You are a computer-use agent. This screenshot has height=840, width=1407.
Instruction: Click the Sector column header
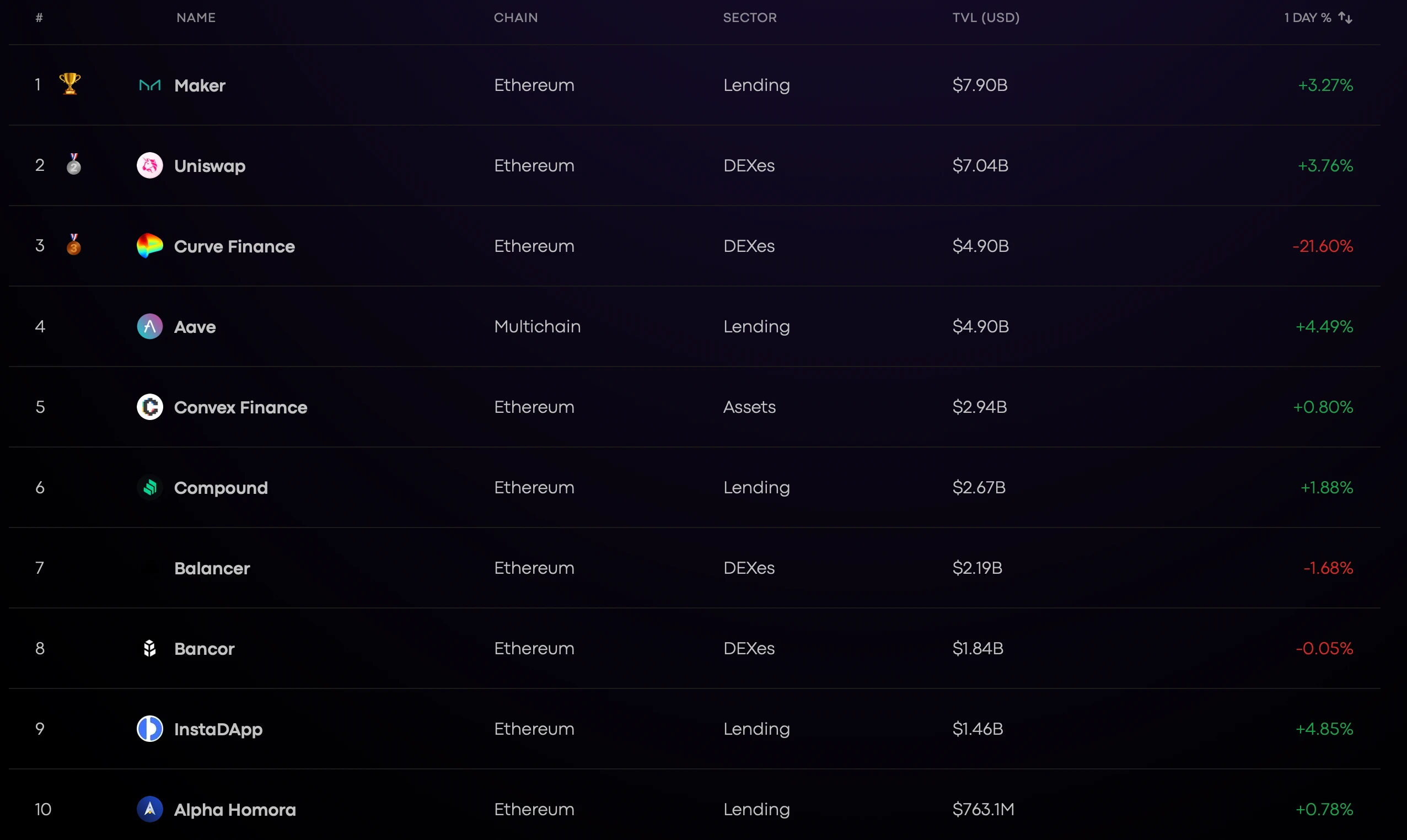pos(750,18)
